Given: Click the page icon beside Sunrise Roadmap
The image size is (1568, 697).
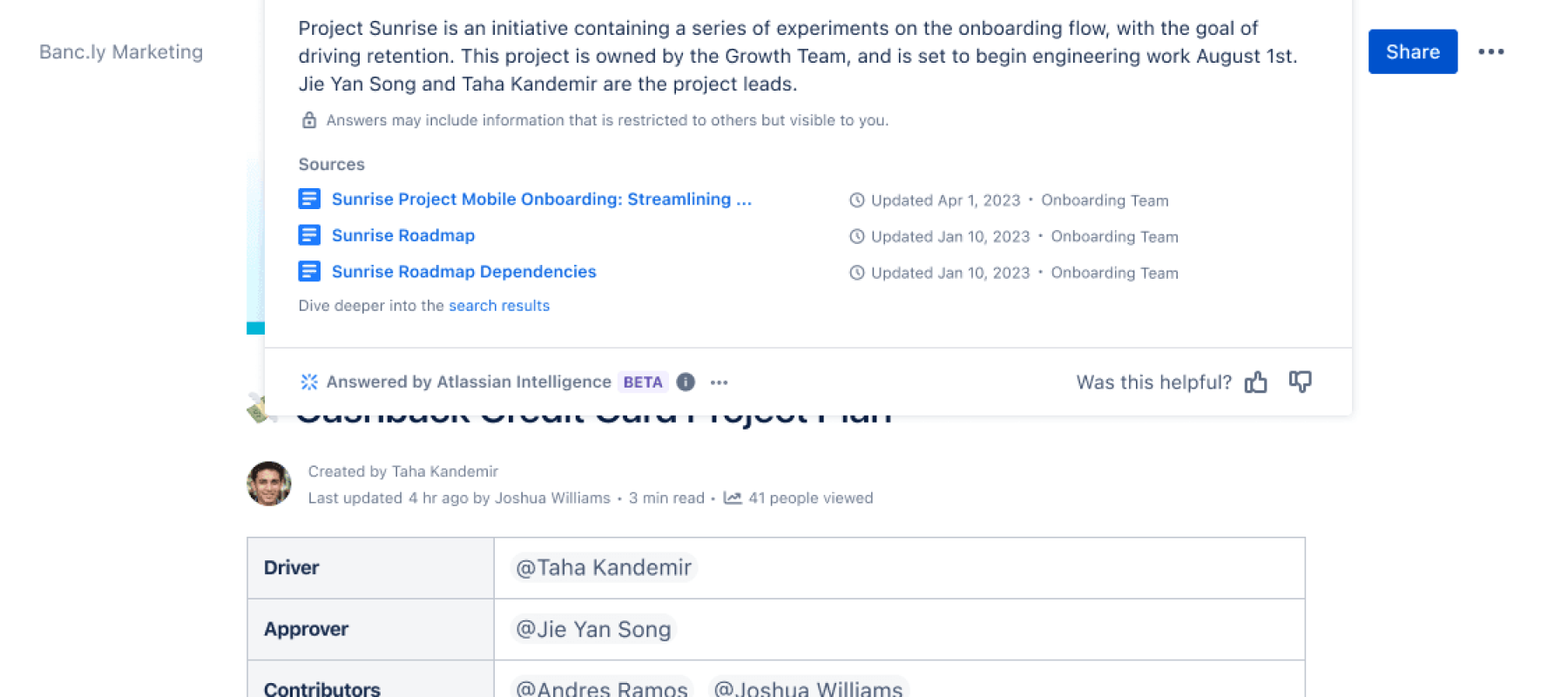Looking at the screenshot, I should [309, 234].
